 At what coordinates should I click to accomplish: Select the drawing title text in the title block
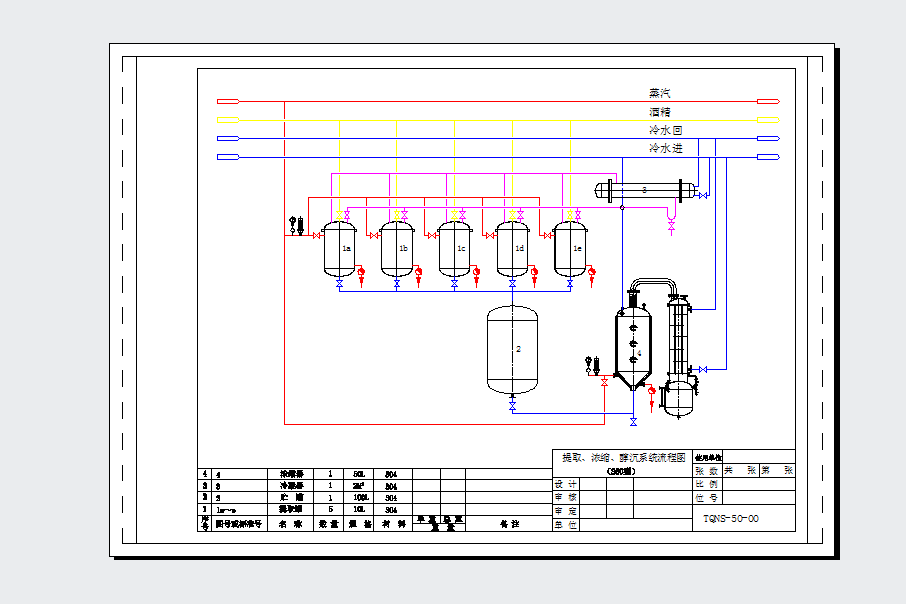click(x=622, y=457)
